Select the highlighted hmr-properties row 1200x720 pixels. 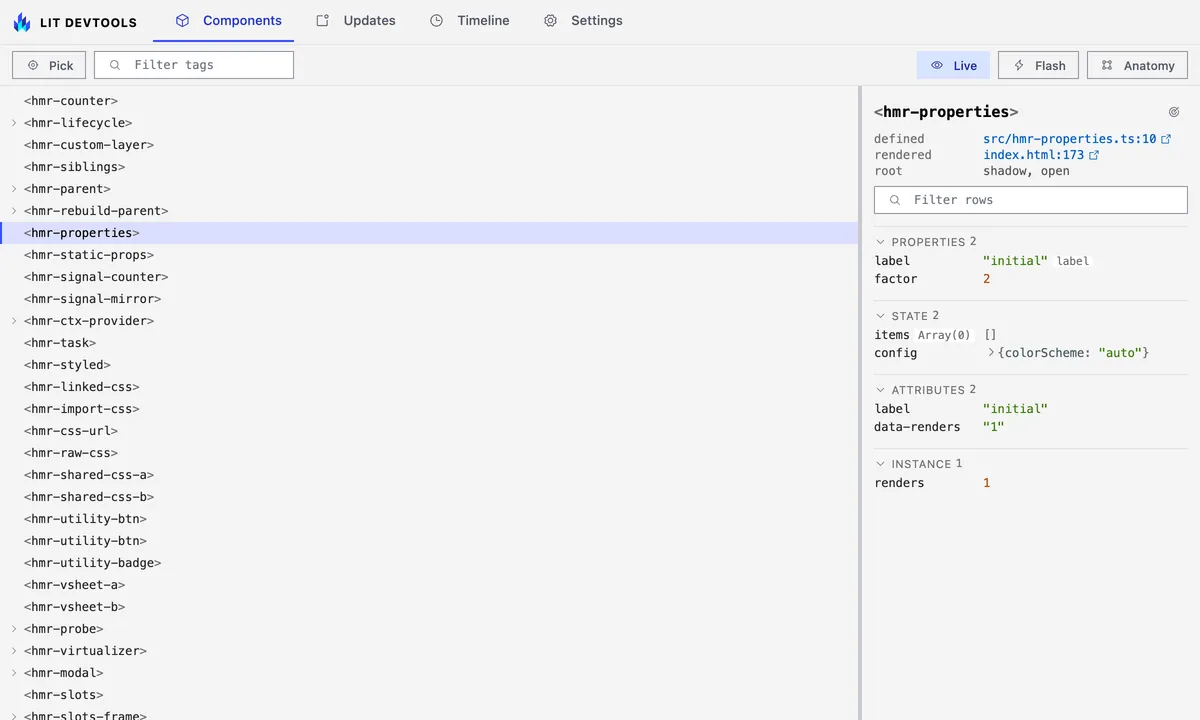point(429,233)
